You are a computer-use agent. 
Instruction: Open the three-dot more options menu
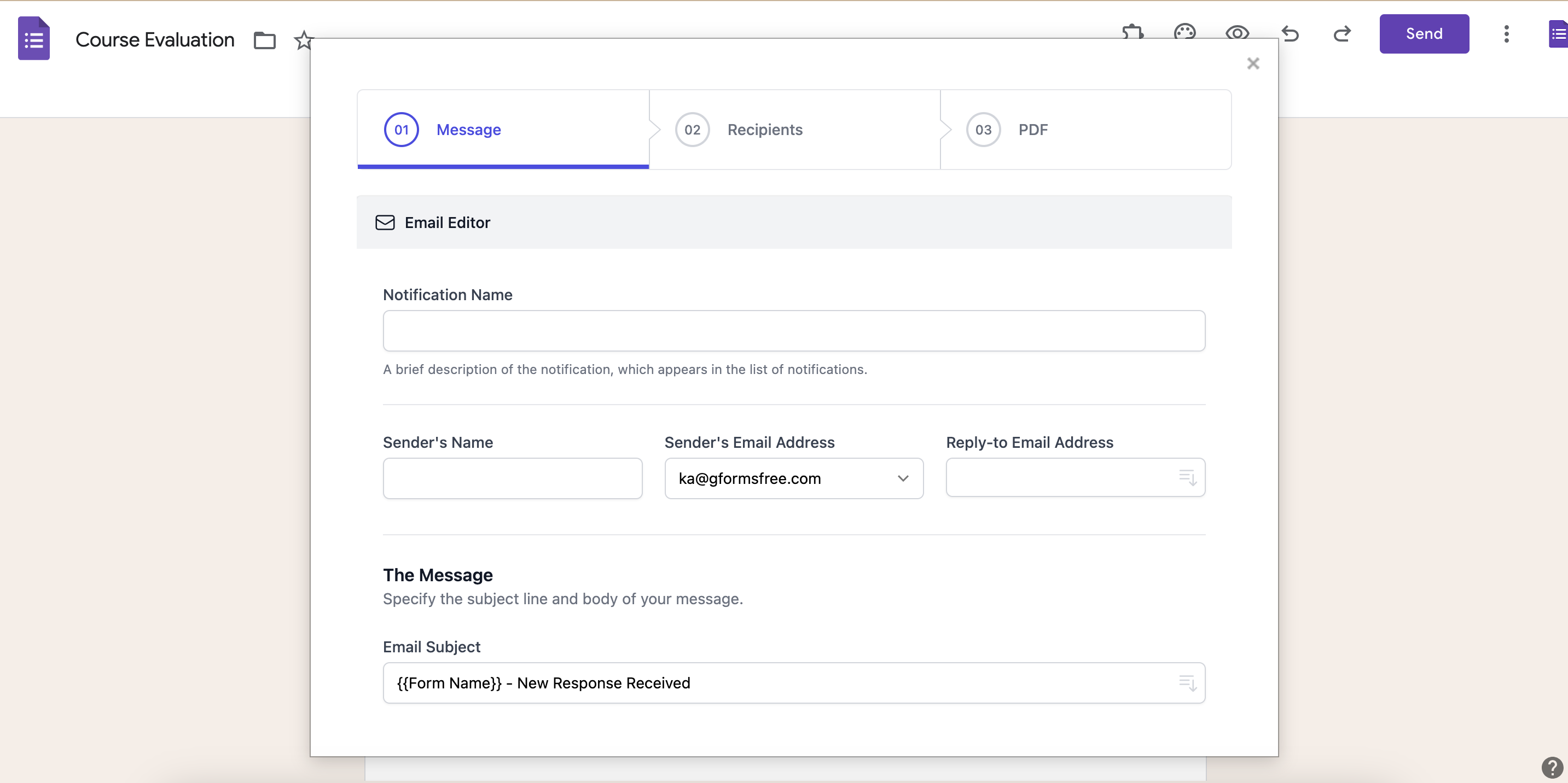click(x=1507, y=33)
